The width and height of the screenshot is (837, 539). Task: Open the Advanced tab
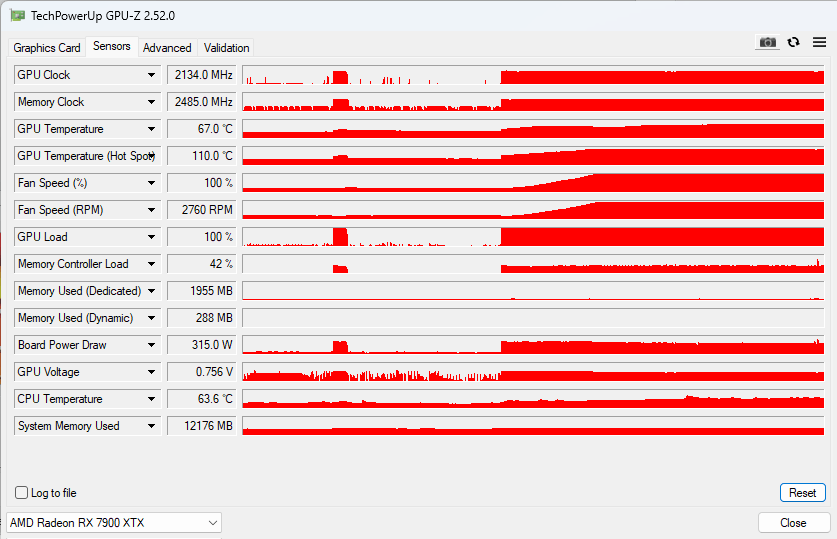(167, 47)
